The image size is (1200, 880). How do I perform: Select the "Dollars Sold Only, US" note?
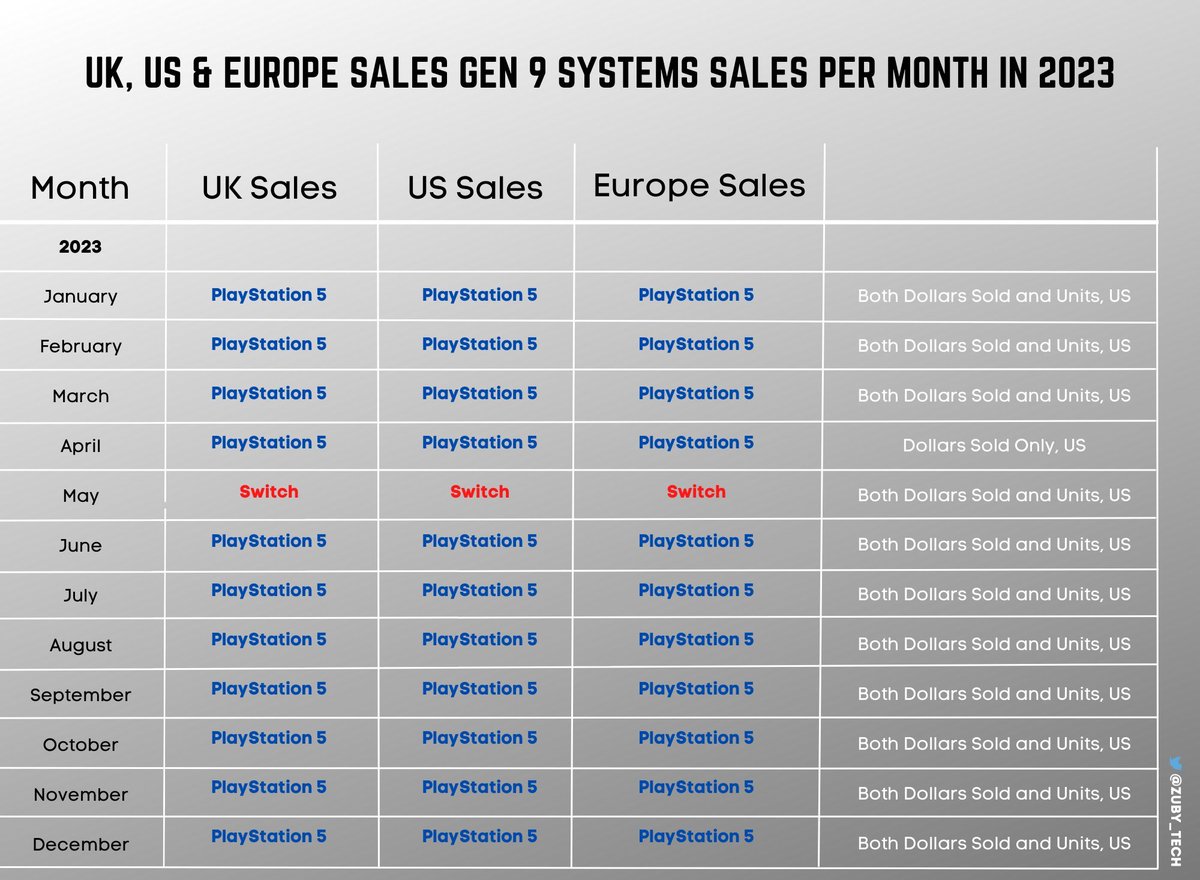pyautogui.click(x=994, y=445)
